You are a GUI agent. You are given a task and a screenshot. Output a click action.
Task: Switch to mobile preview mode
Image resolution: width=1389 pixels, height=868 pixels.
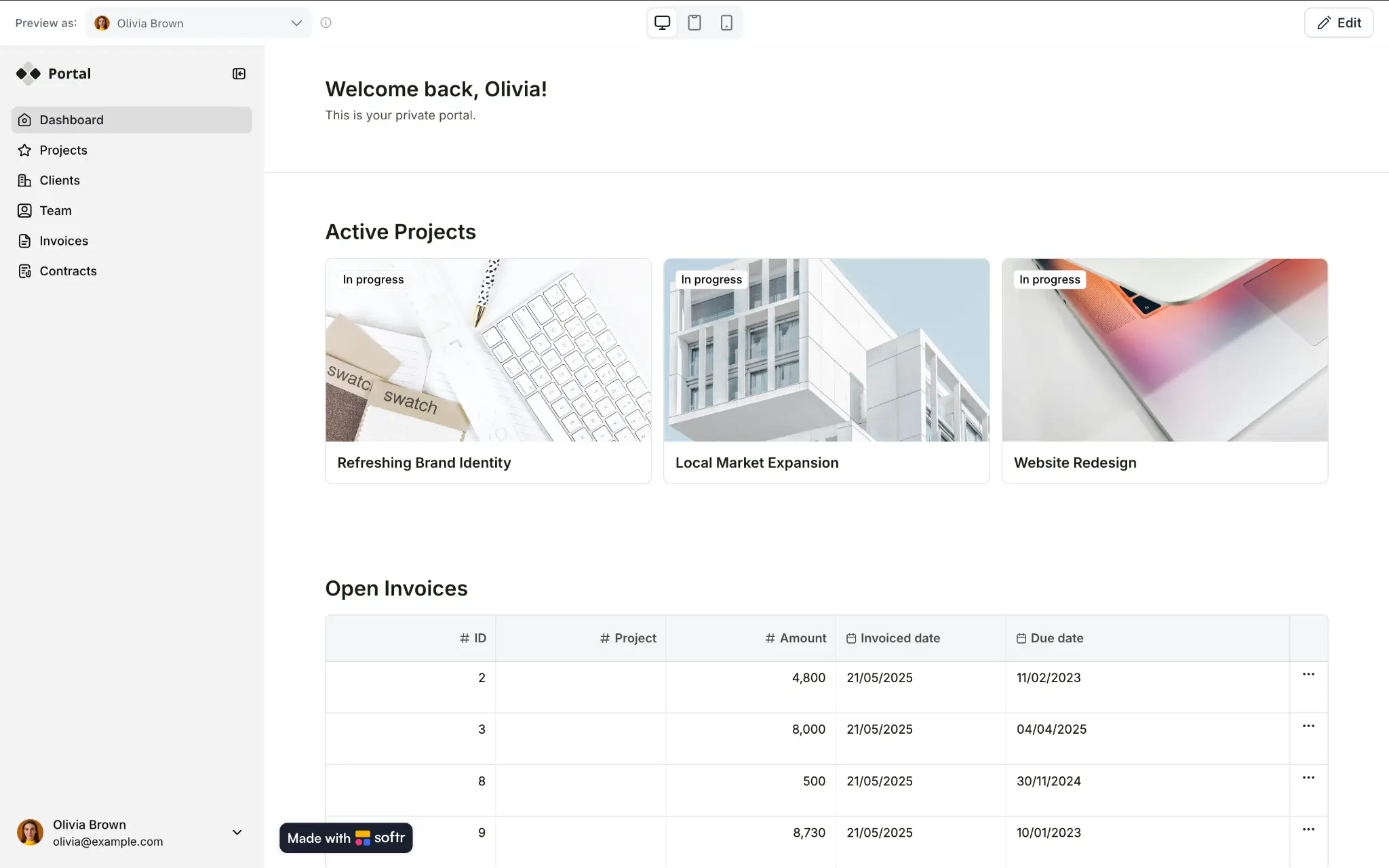tap(726, 22)
